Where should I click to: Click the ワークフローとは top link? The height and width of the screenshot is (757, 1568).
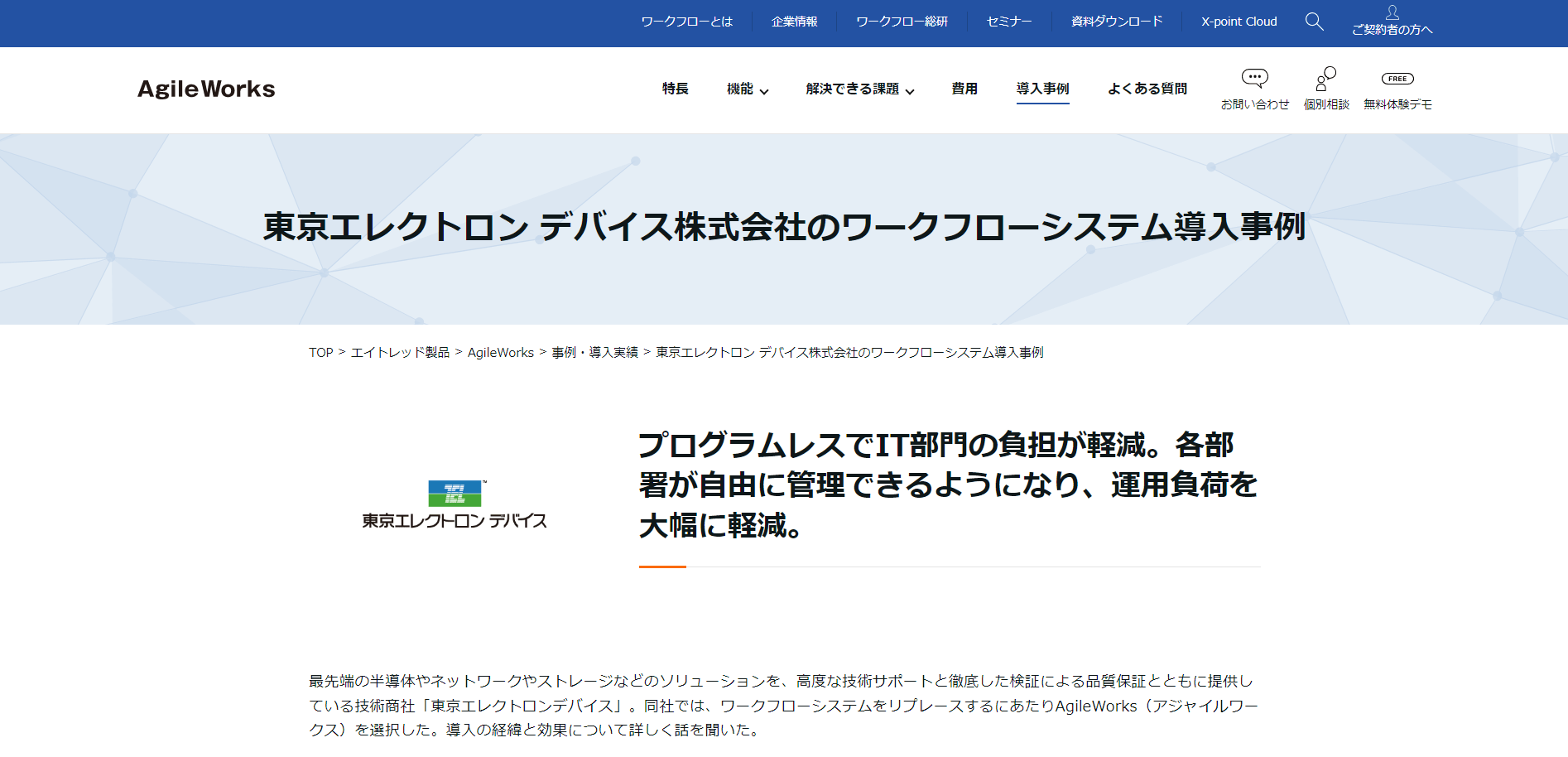click(687, 22)
